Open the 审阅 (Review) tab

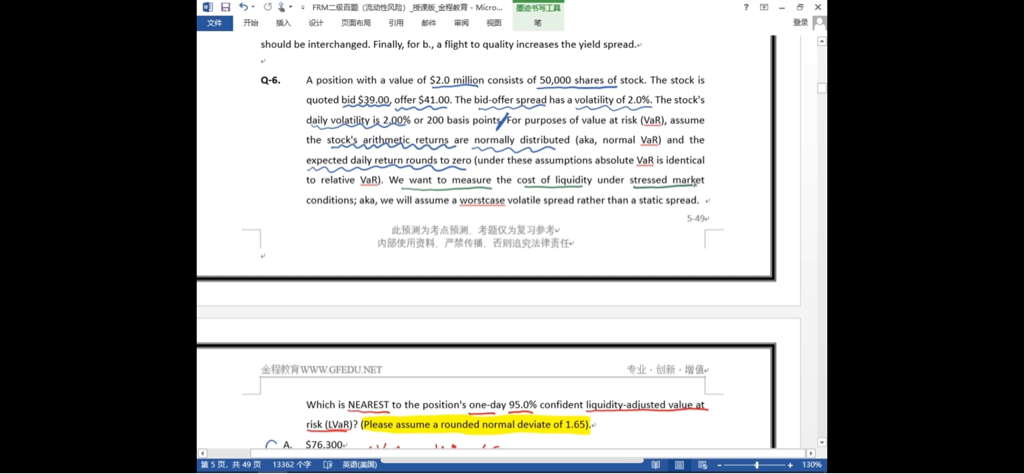[x=461, y=23]
